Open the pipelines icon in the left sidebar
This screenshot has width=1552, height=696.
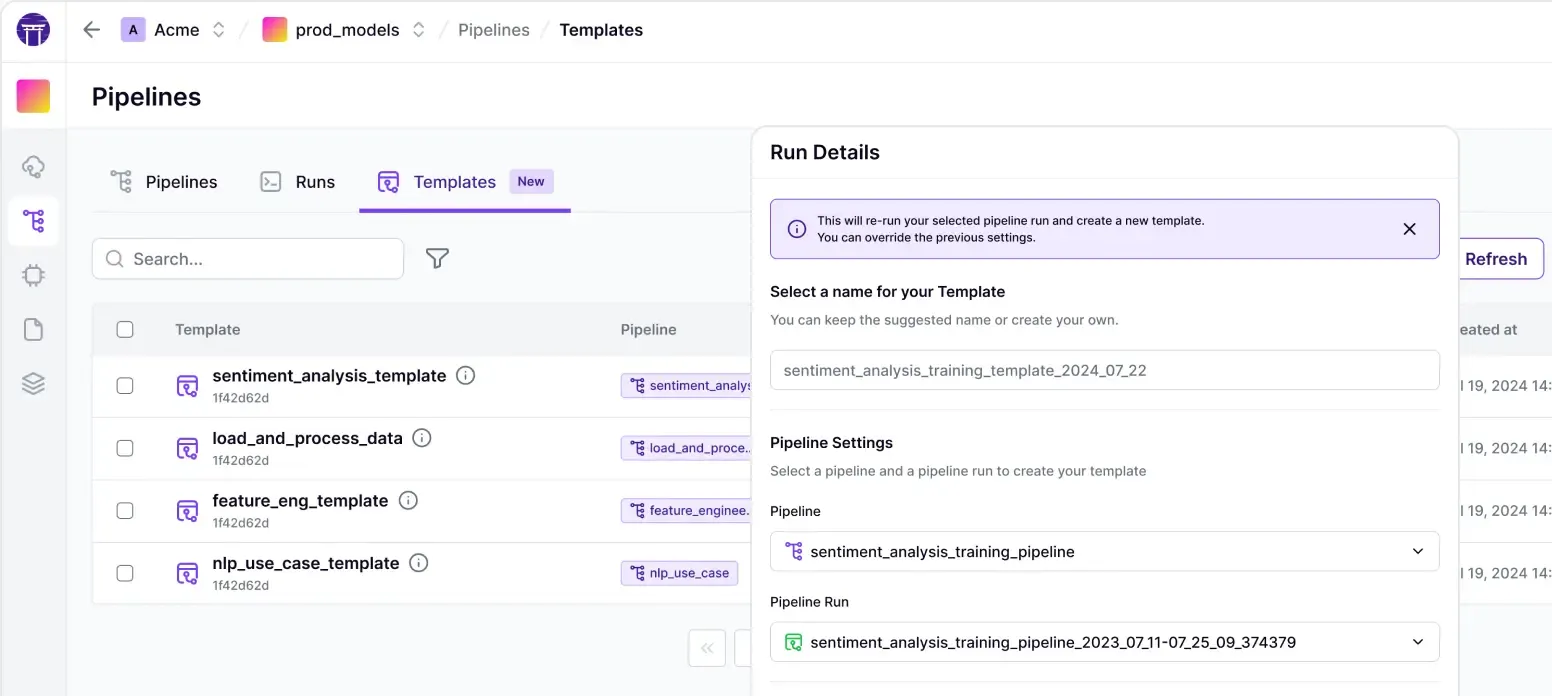[x=33, y=221]
